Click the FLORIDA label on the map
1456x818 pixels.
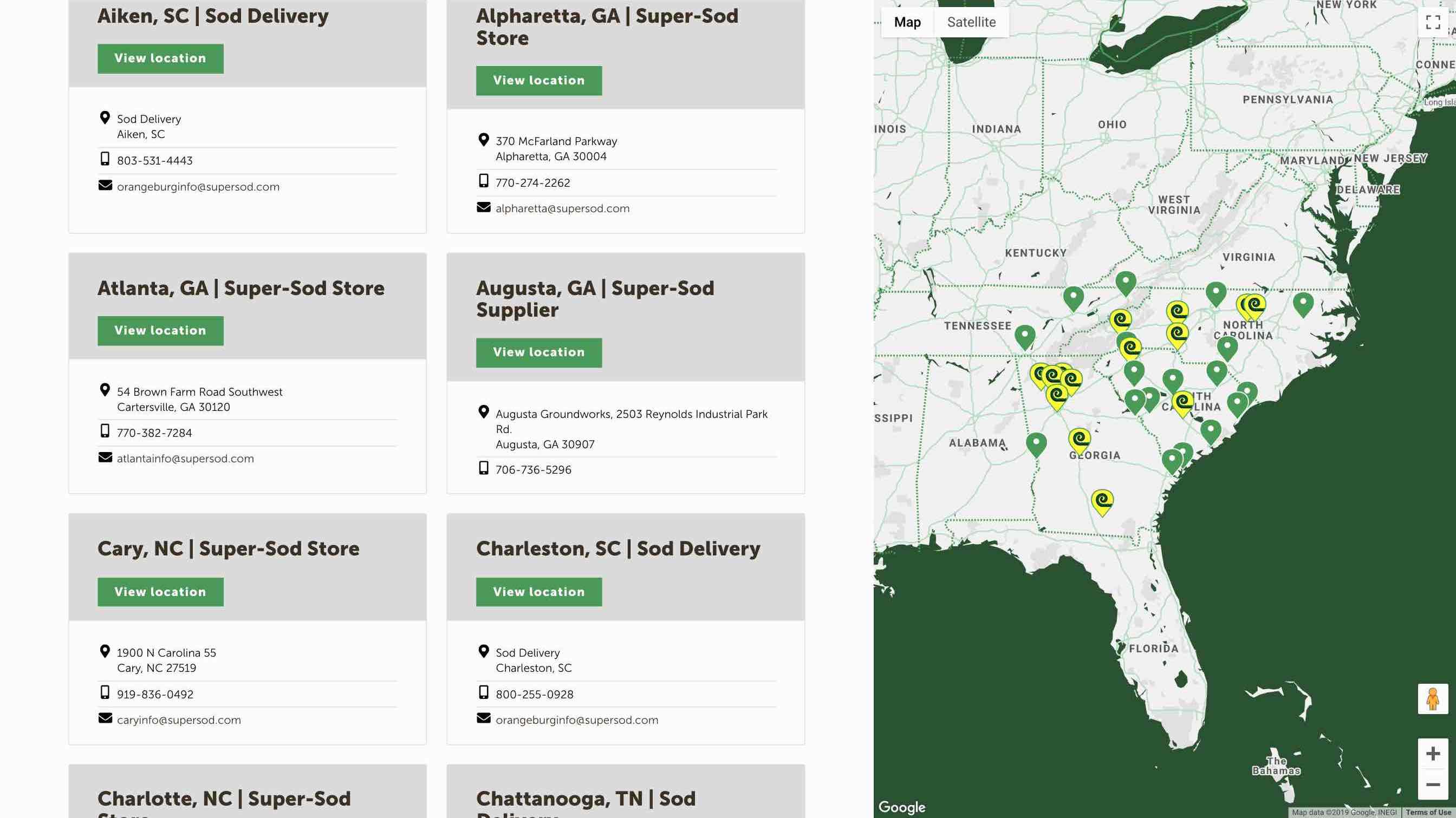pos(1153,649)
